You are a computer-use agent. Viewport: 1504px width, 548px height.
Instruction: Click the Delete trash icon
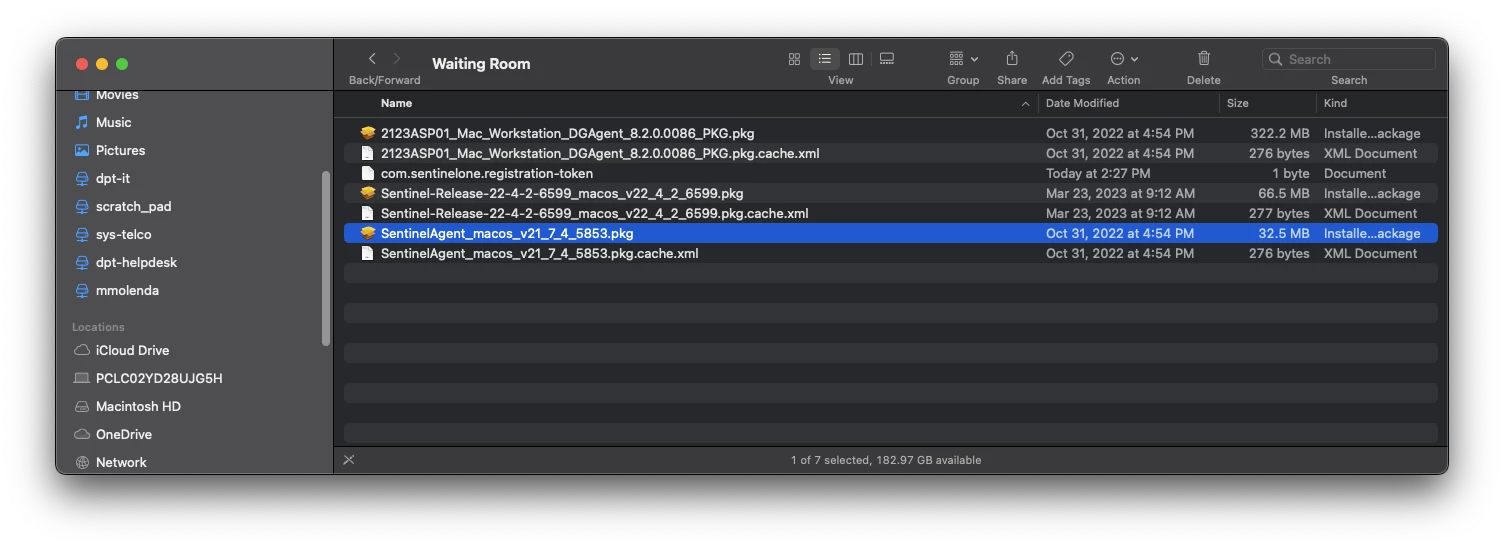pyautogui.click(x=1204, y=59)
